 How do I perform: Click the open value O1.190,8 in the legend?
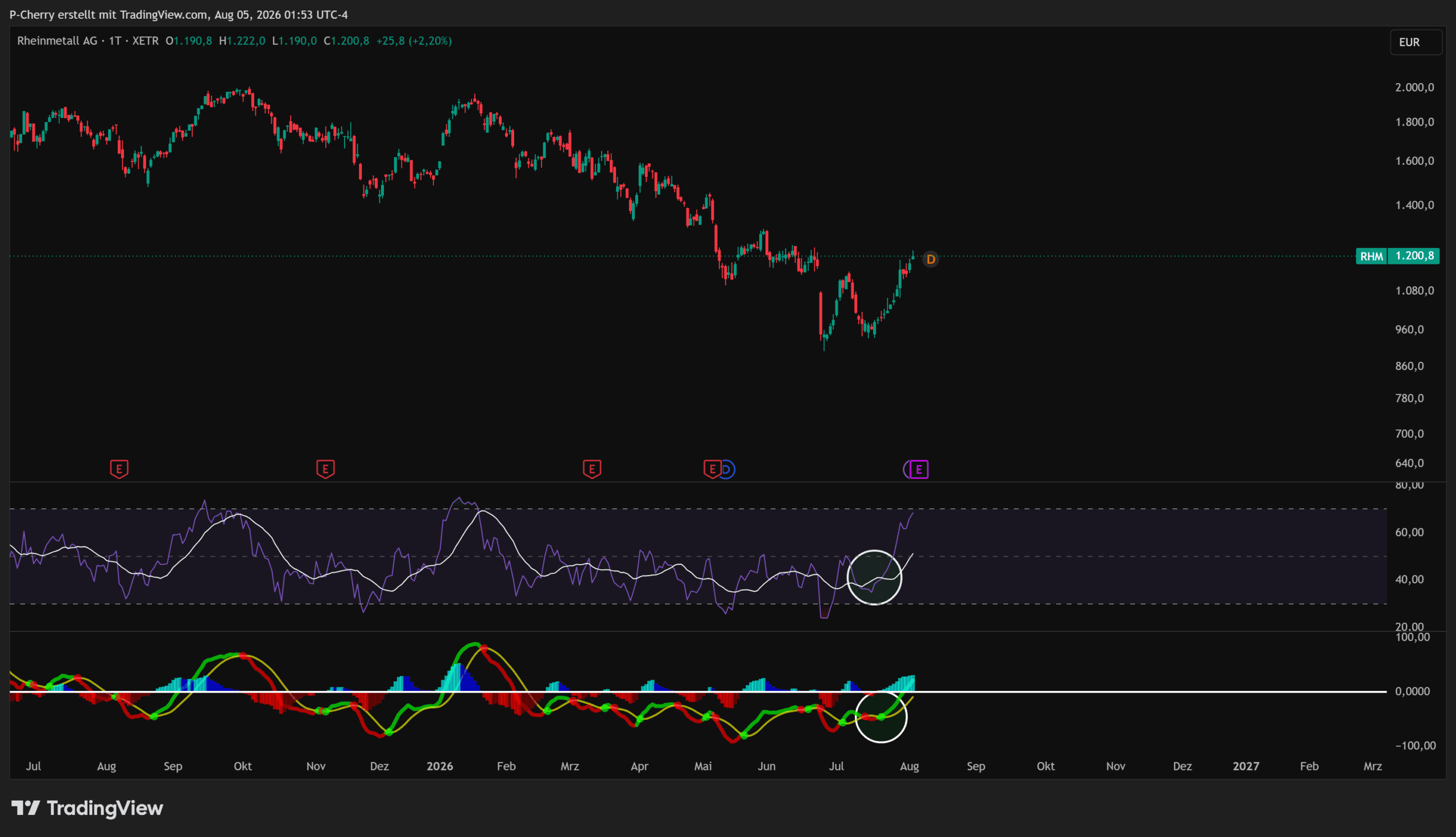pyautogui.click(x=189, y=41)
